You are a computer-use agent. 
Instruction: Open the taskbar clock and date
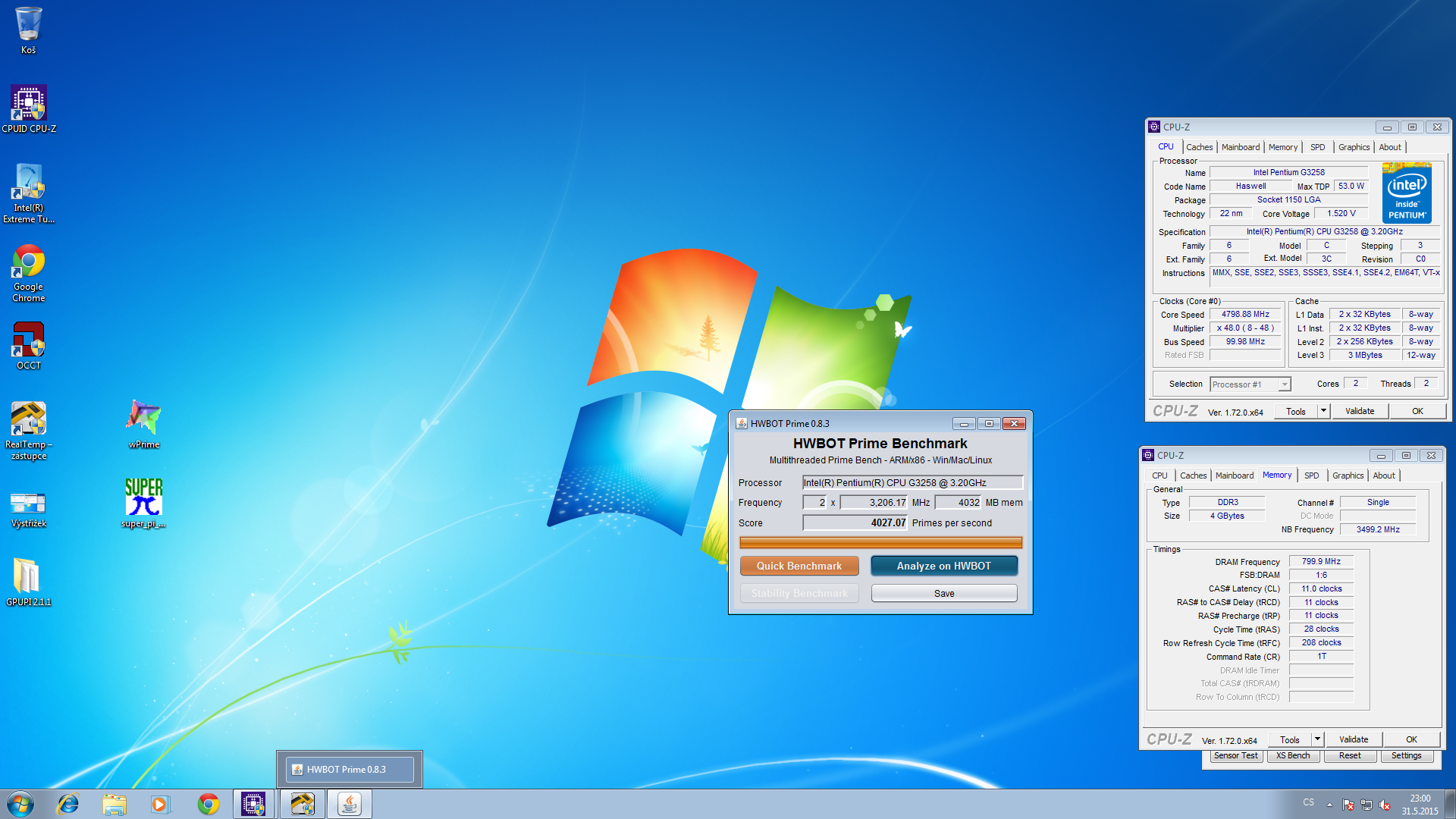1420,805
